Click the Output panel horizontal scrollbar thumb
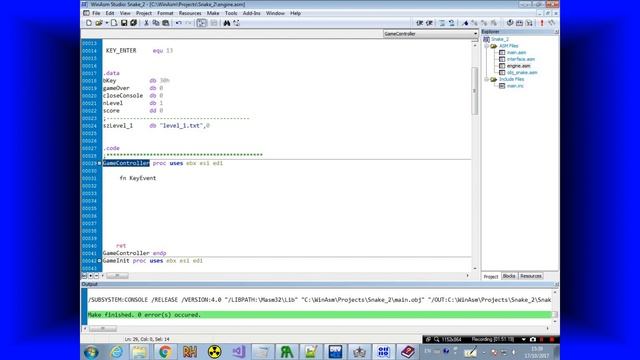Image resolution: width=640 pixels, height=360 pixels. 103,329
